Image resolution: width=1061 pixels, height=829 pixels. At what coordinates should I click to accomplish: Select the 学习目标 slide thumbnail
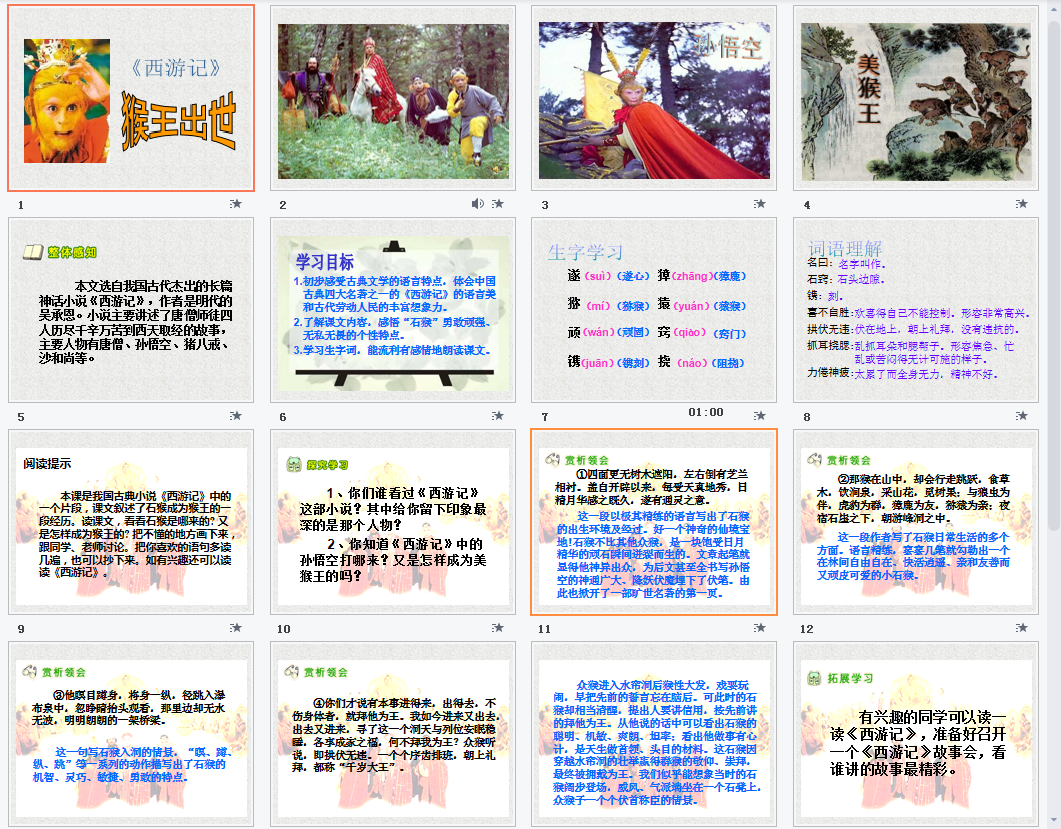[393, 310]
